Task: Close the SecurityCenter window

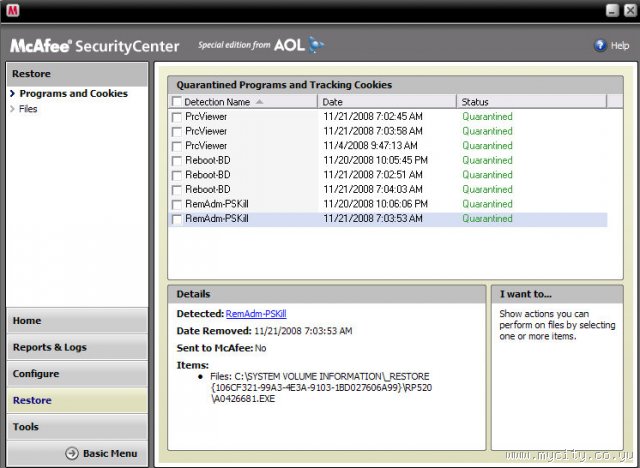Action: tap(630, 10)
